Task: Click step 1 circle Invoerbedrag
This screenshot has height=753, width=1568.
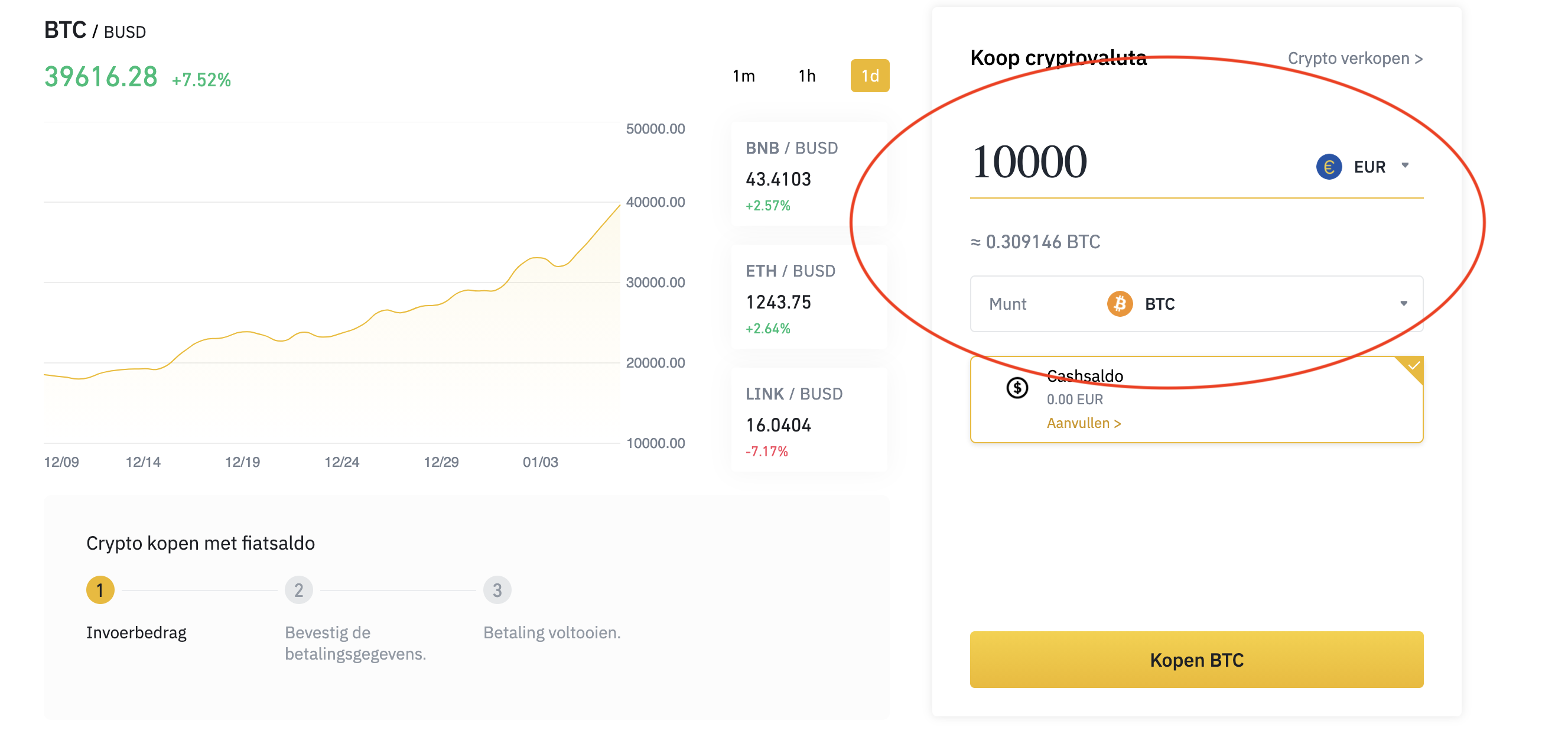Action: click(x=100, y=589)
